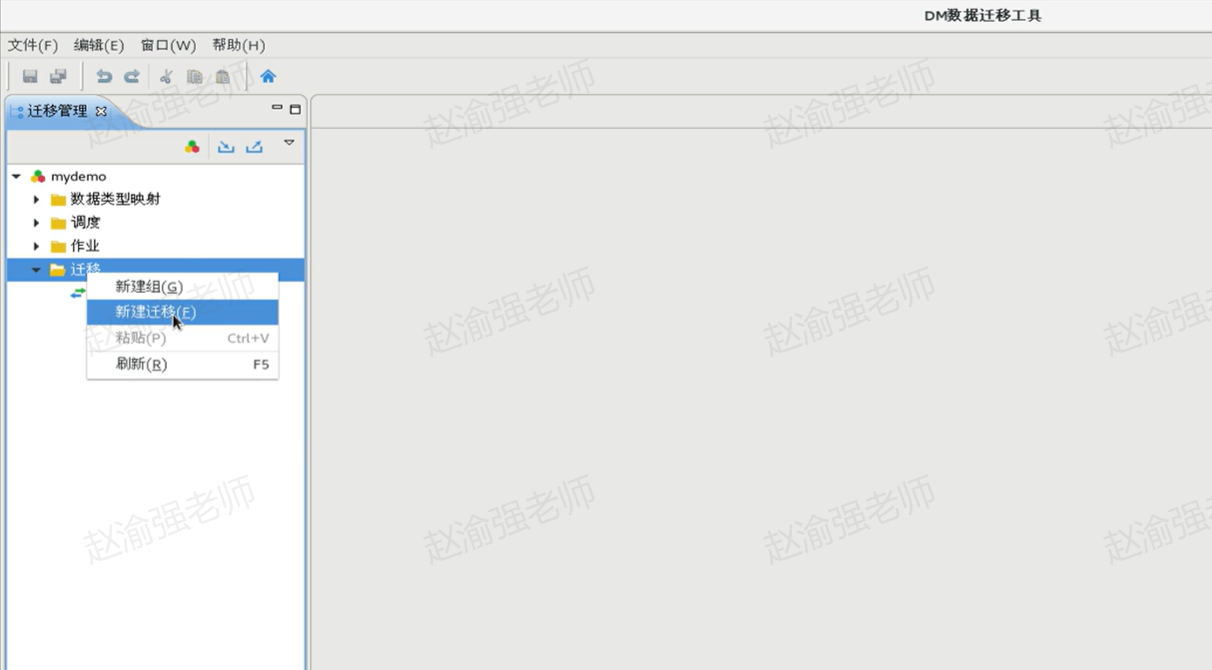Choose 新建迁移(F) from context menu
1212x670 pixels.
pos(183,312)
